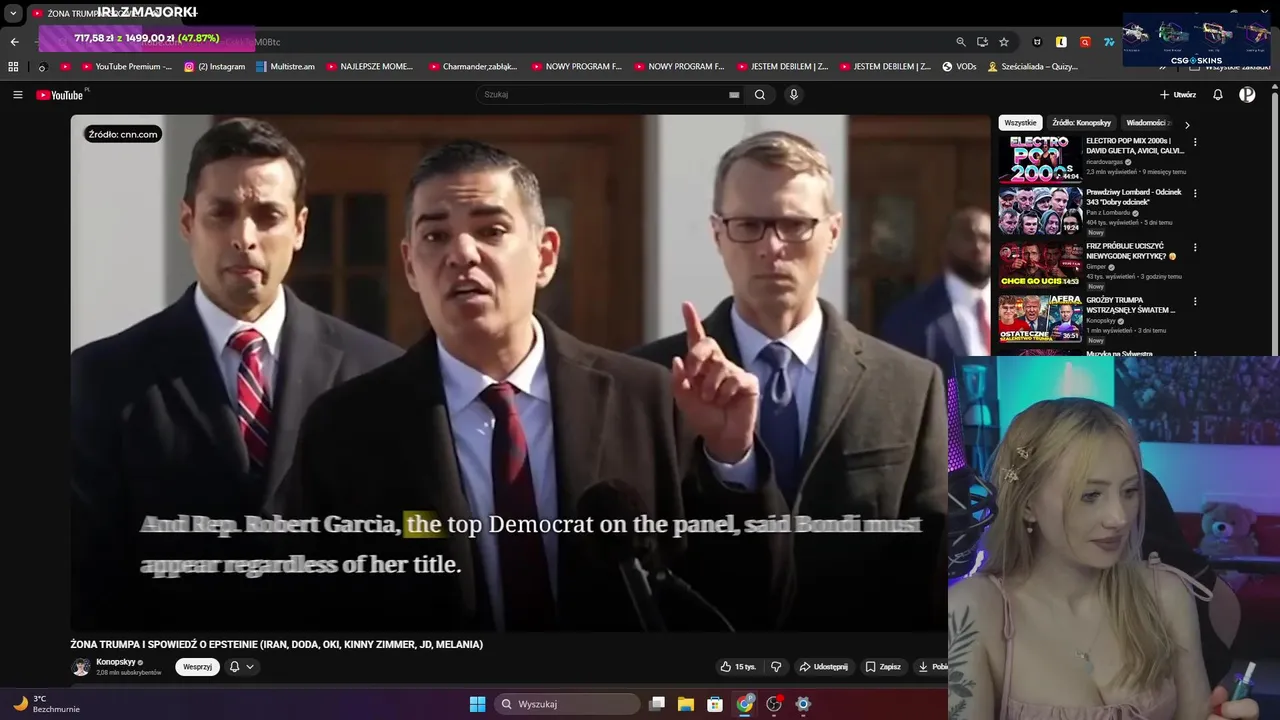Show more filter chips with the right arrow
This screenshot has height=720, width=1280.
tap(1187, 124)
